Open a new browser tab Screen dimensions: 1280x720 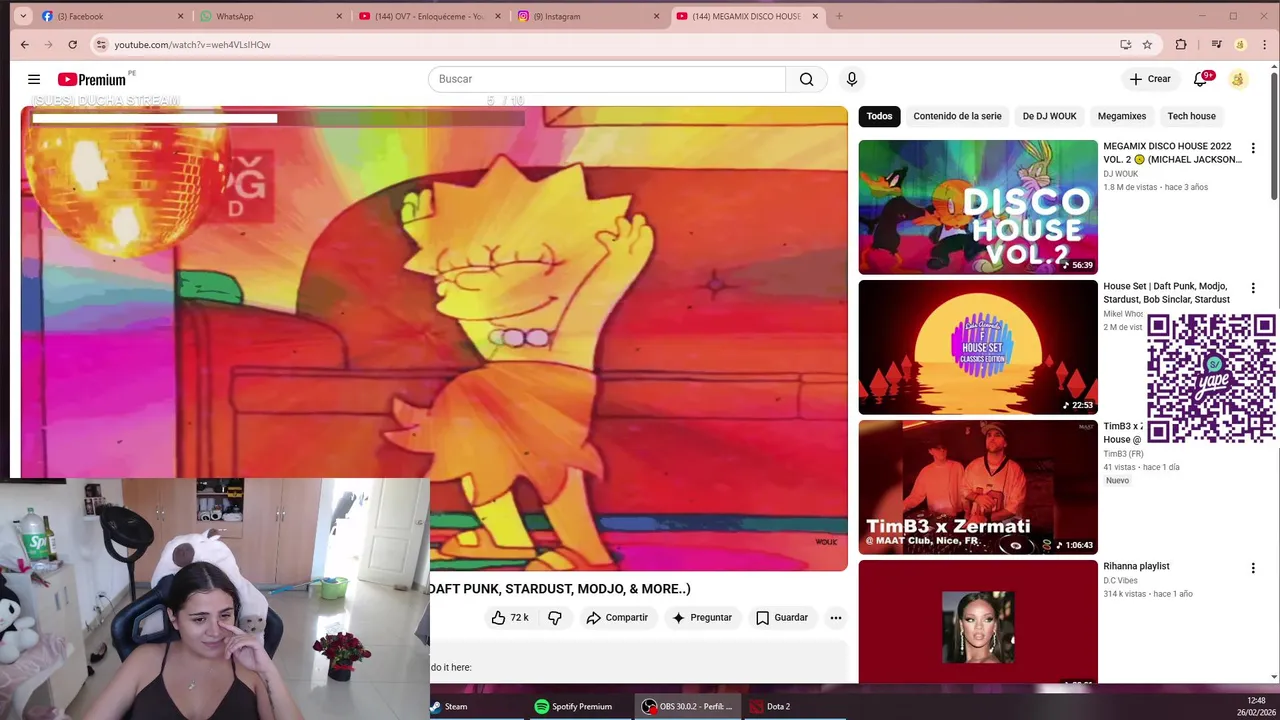(839, 16)
